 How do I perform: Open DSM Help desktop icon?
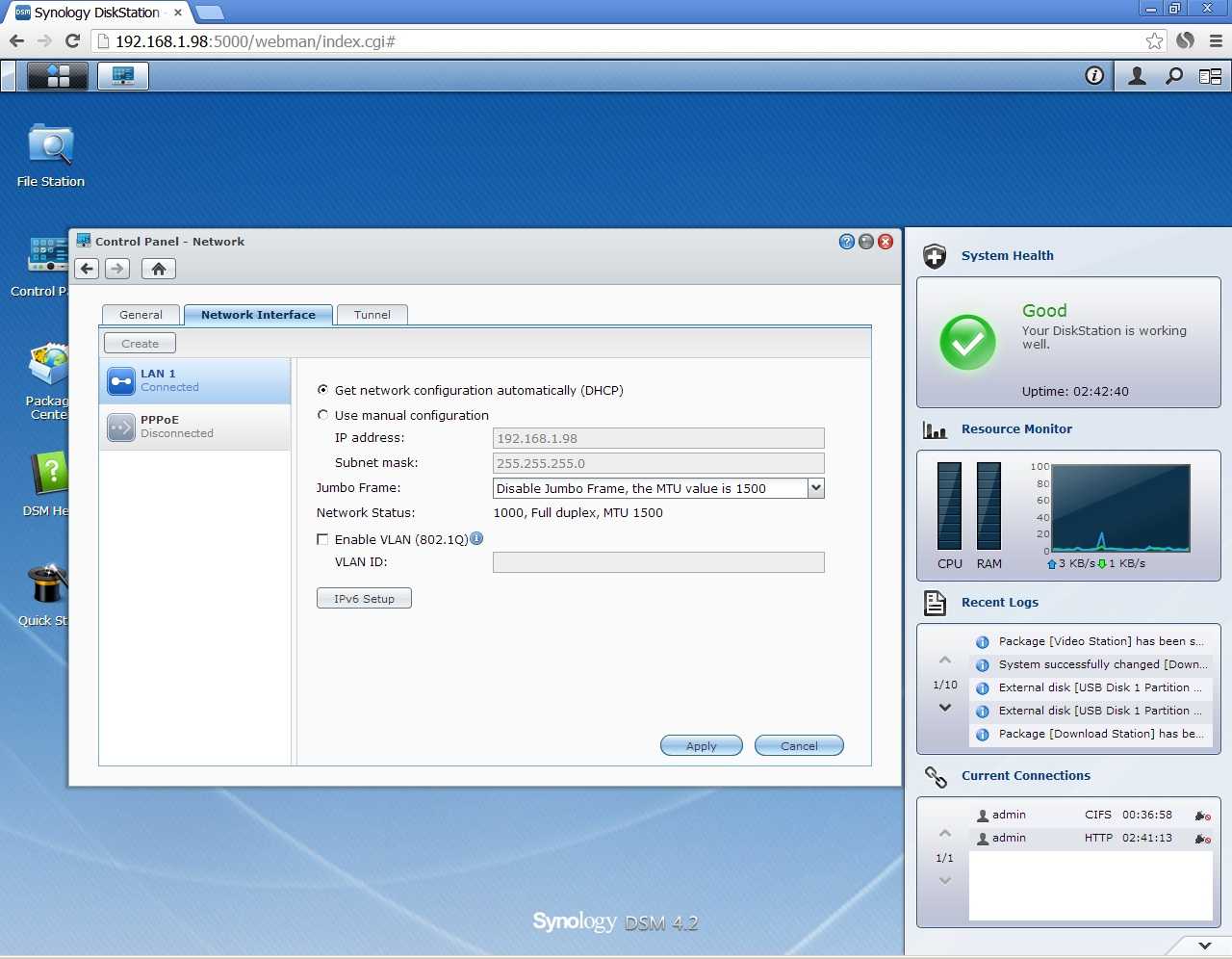(x=46, y=484)
